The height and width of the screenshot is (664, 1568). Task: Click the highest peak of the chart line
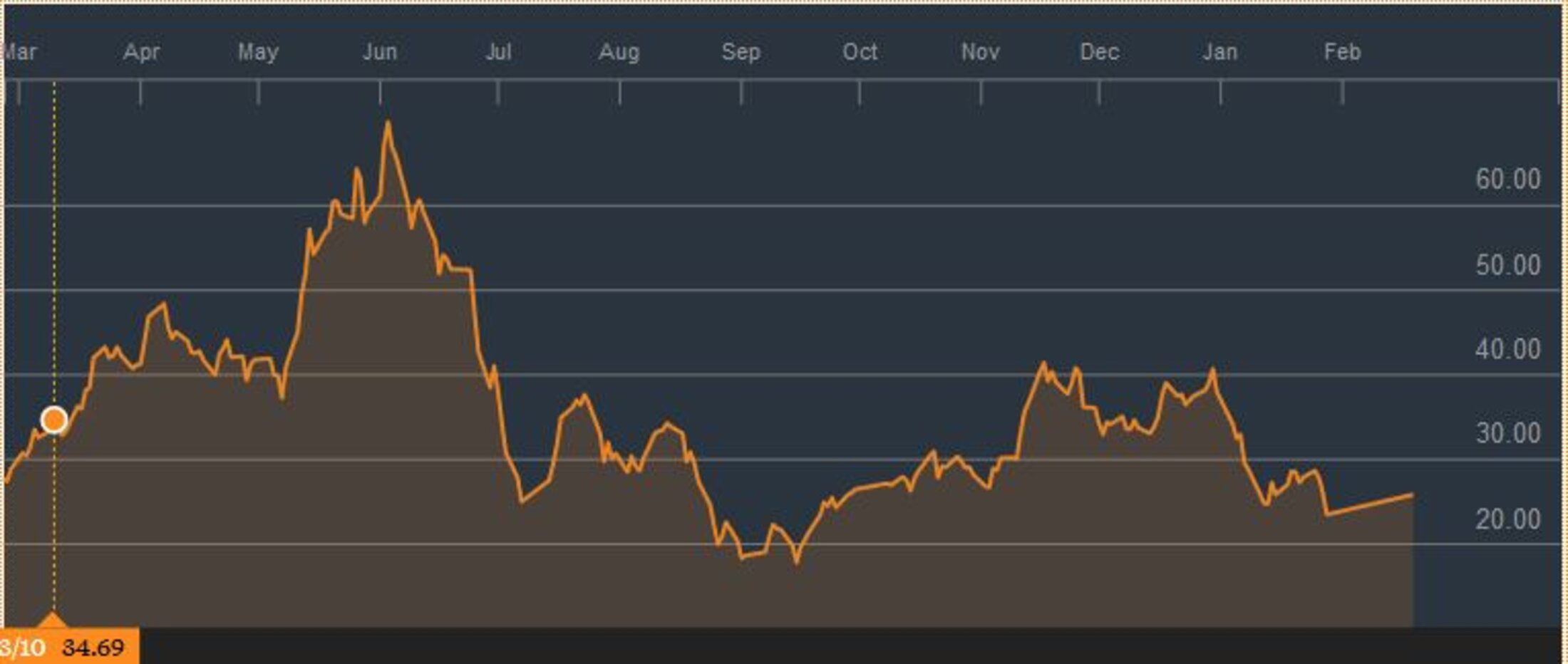click(388, 123)
